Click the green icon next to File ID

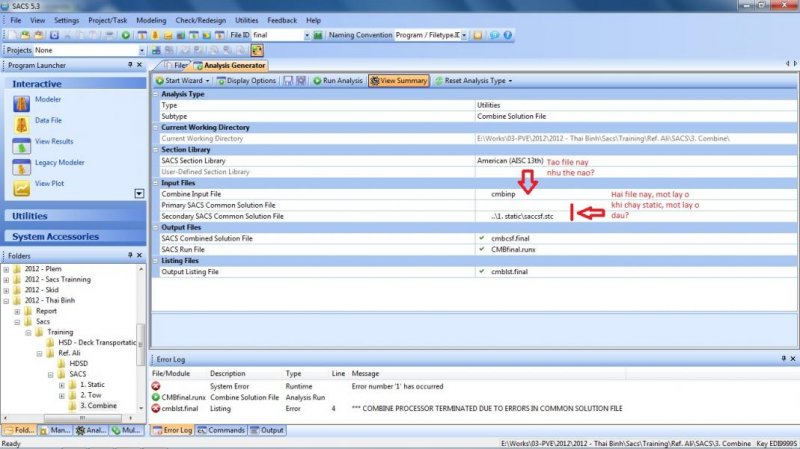(x=318, y=35)
